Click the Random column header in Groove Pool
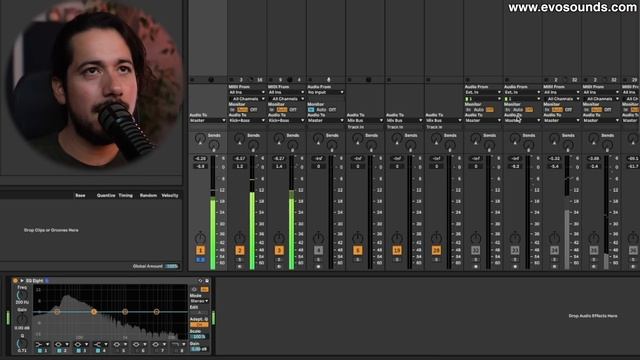Viewport: 640px width, 360px height. (148, 196)
